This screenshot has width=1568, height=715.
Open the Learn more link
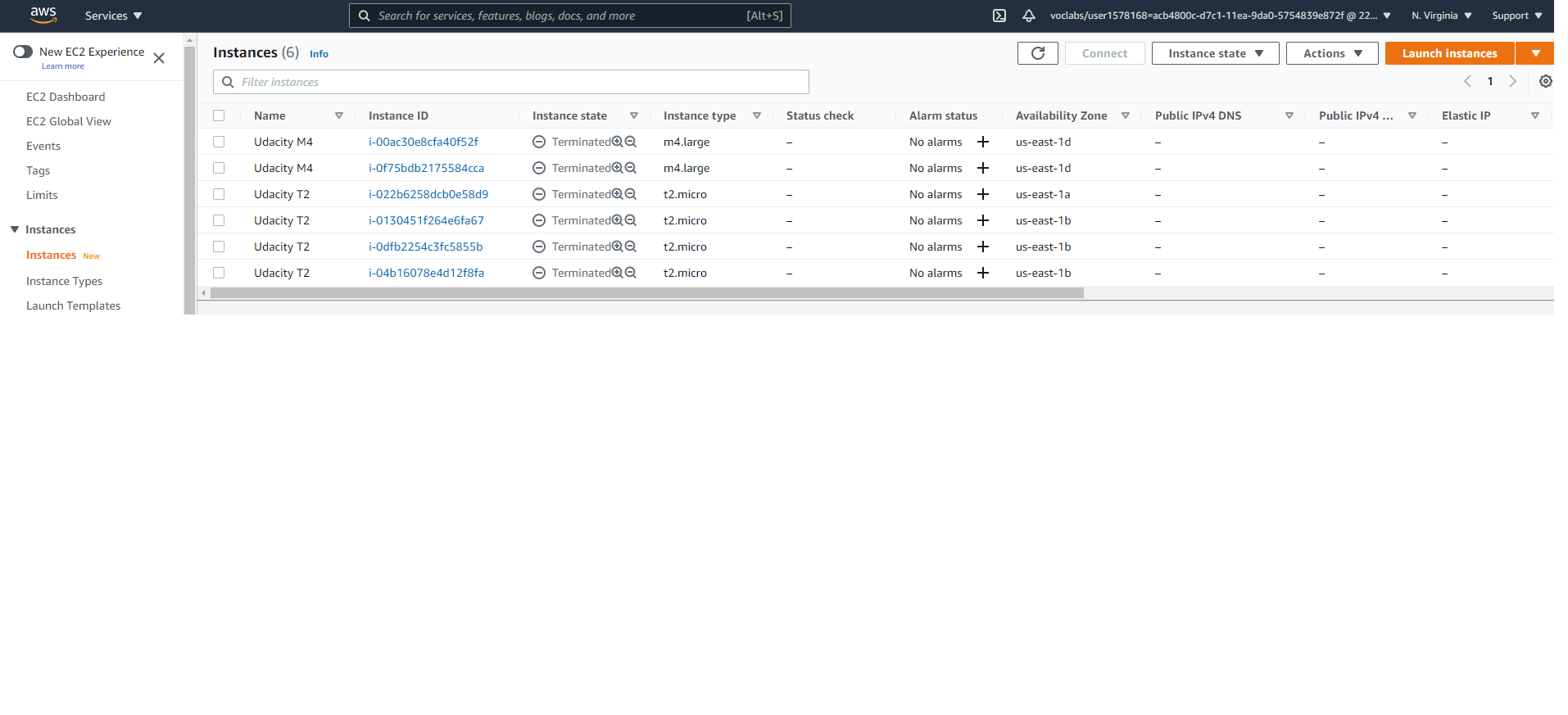point(63,66)
